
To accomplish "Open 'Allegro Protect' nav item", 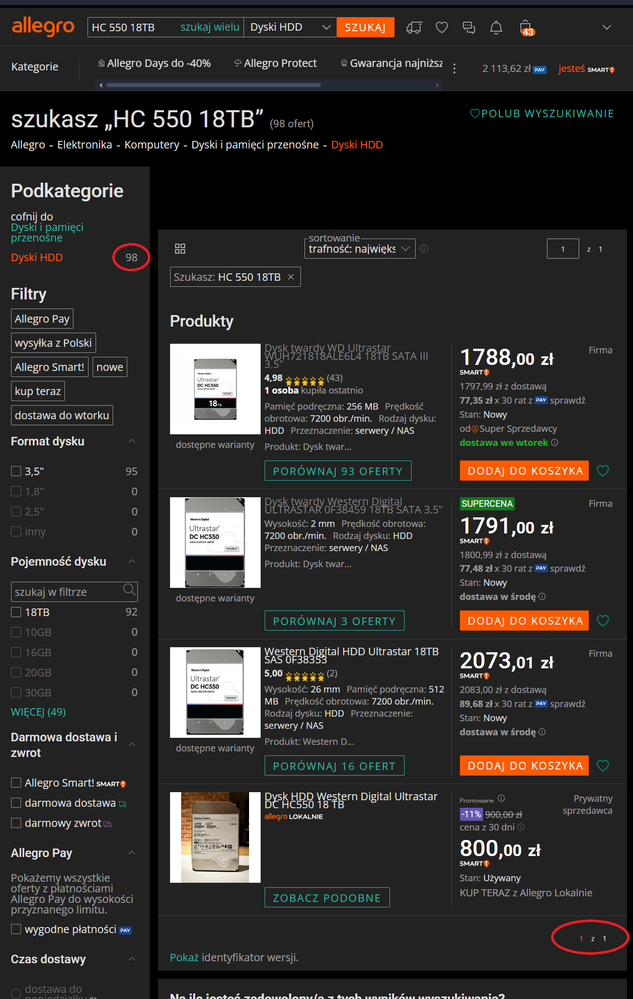I will click(x=275, y=63).
